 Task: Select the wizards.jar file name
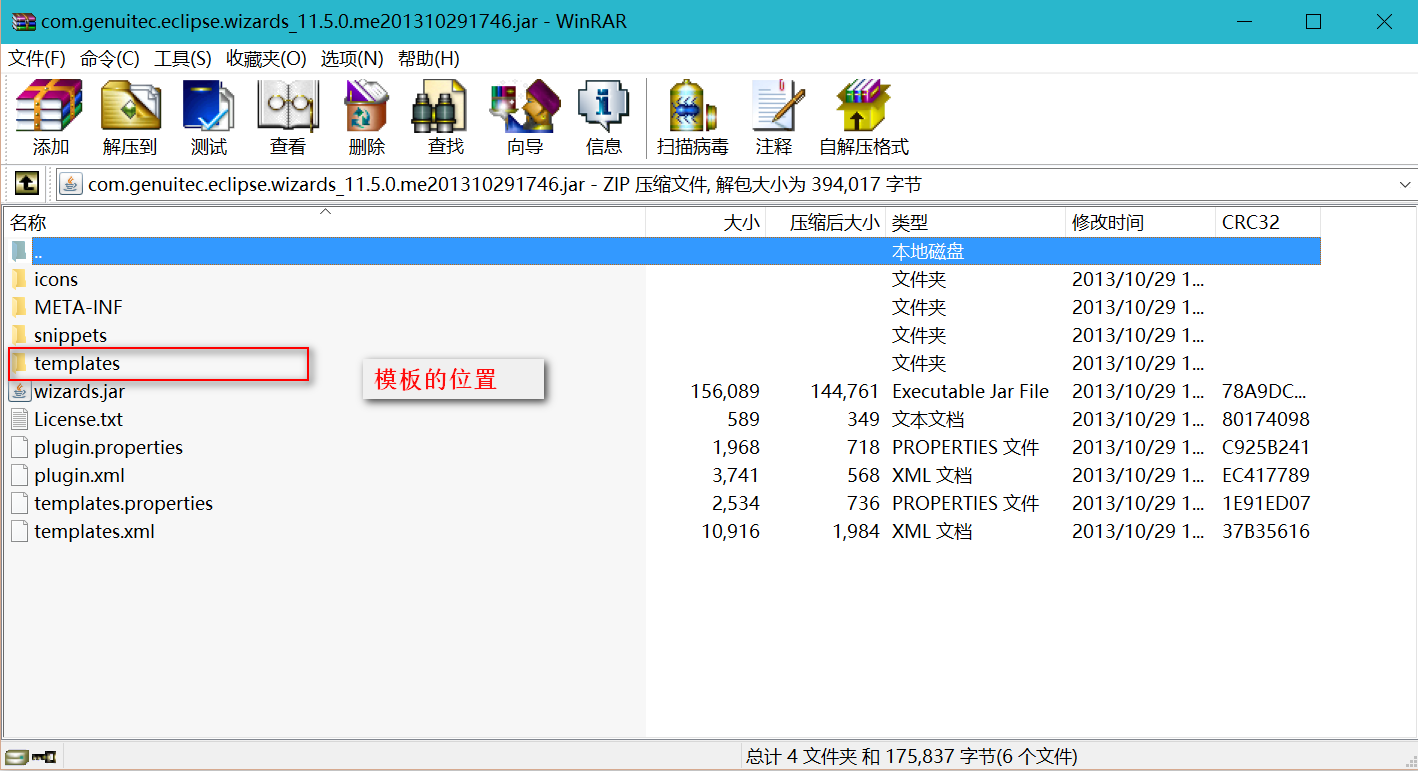pos(79,391)
